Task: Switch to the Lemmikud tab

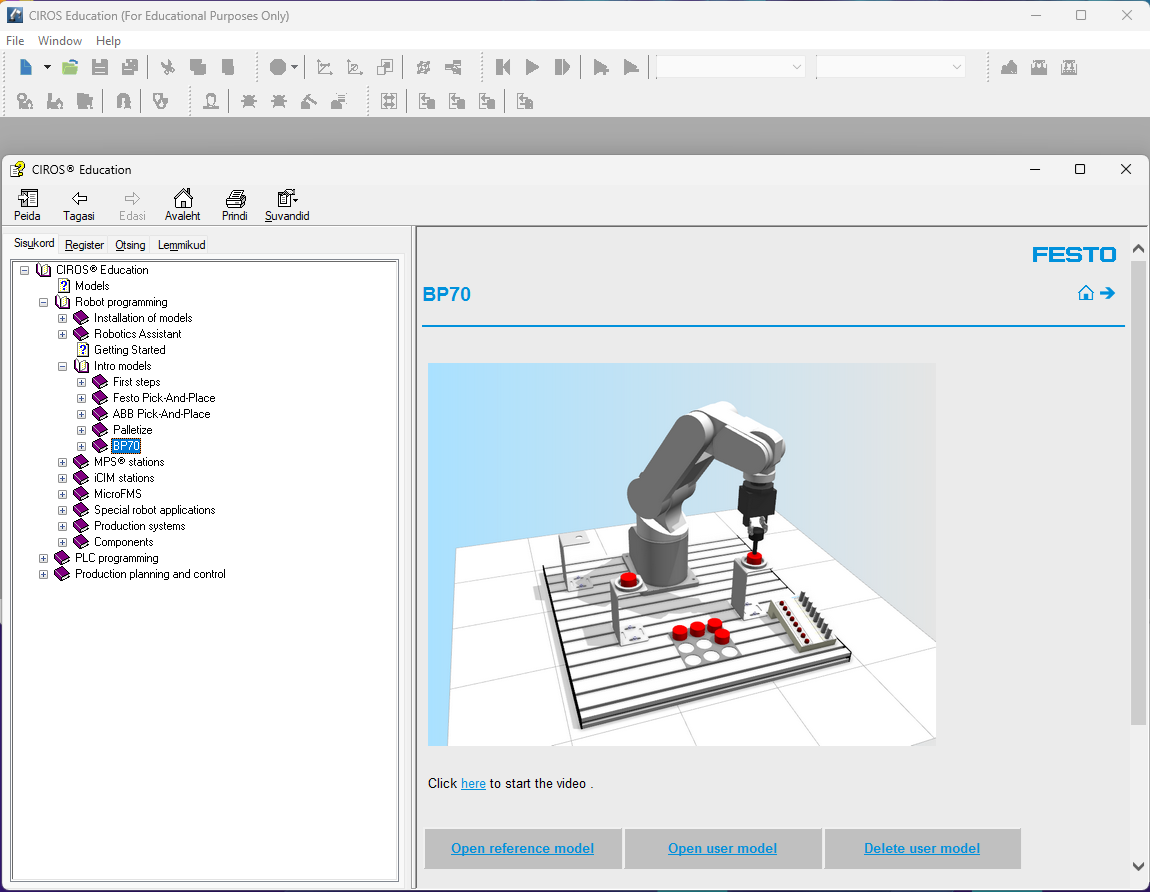Action: coord(181,245)
